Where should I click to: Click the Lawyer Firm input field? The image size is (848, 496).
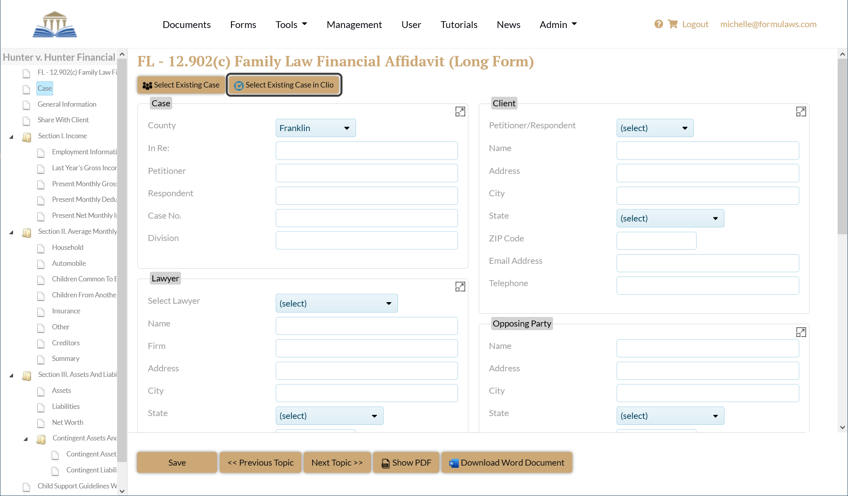coord(367,348)
